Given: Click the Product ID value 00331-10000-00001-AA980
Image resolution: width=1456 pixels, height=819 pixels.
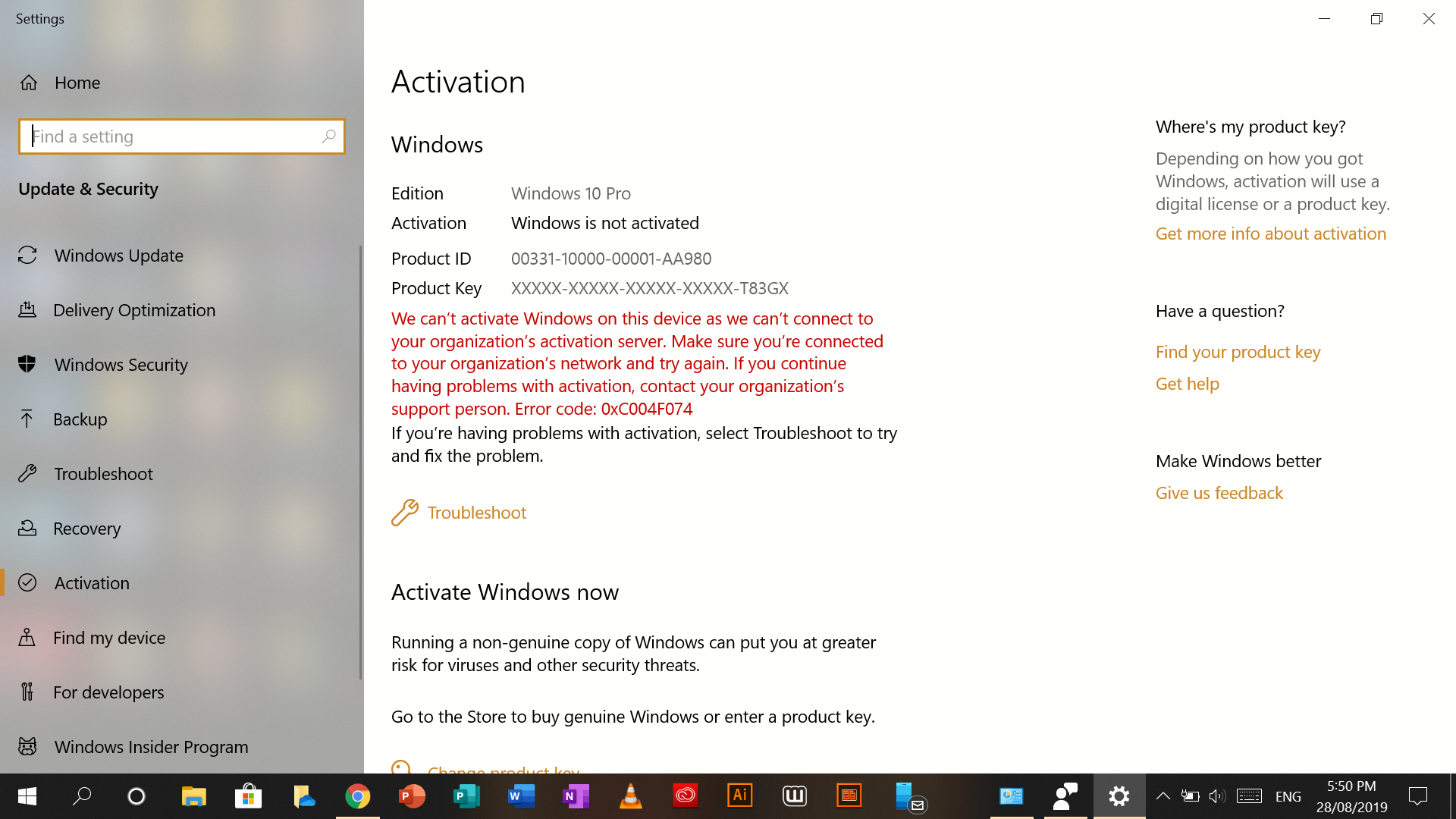Looking at the screenshot, I should tap(611, 259).
